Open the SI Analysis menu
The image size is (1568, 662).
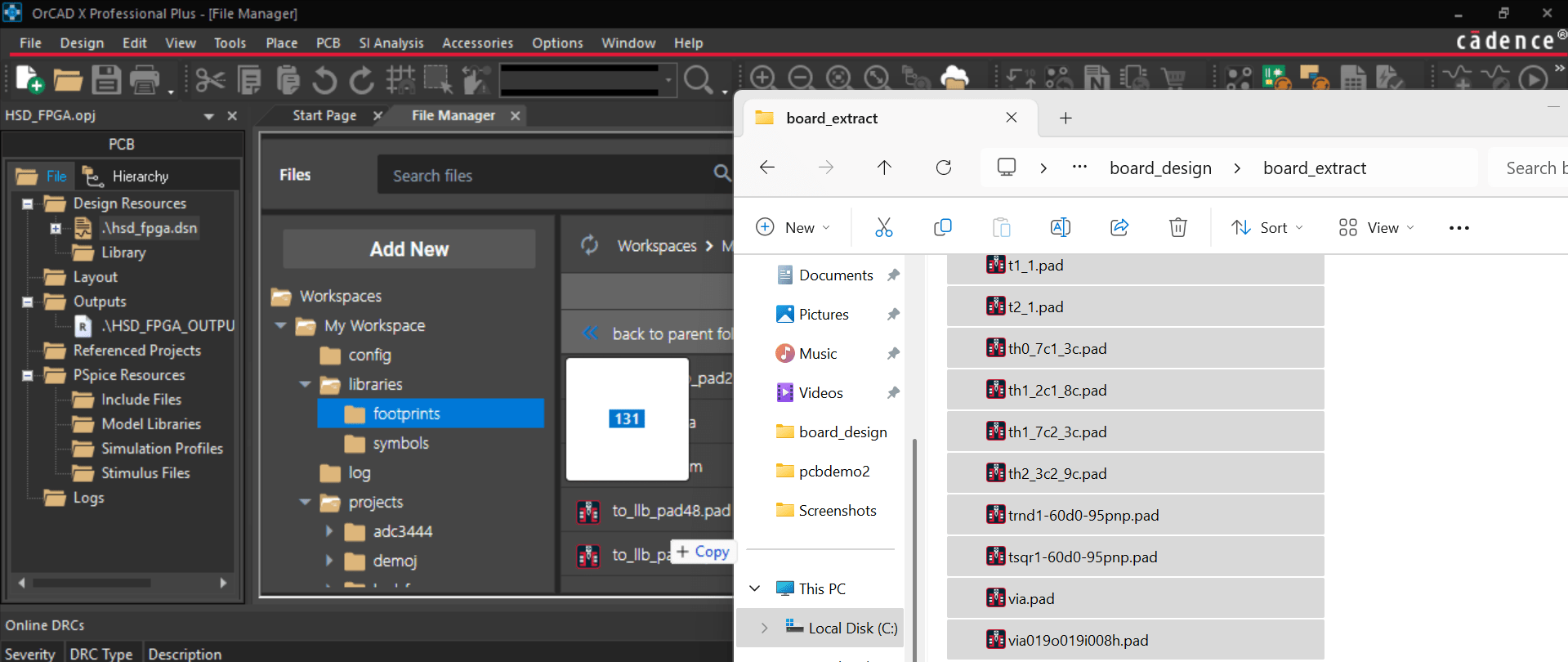(391, 42)
